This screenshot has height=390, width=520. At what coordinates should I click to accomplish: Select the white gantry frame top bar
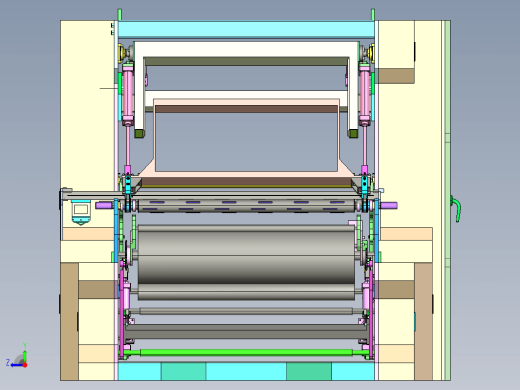(246, 49)
